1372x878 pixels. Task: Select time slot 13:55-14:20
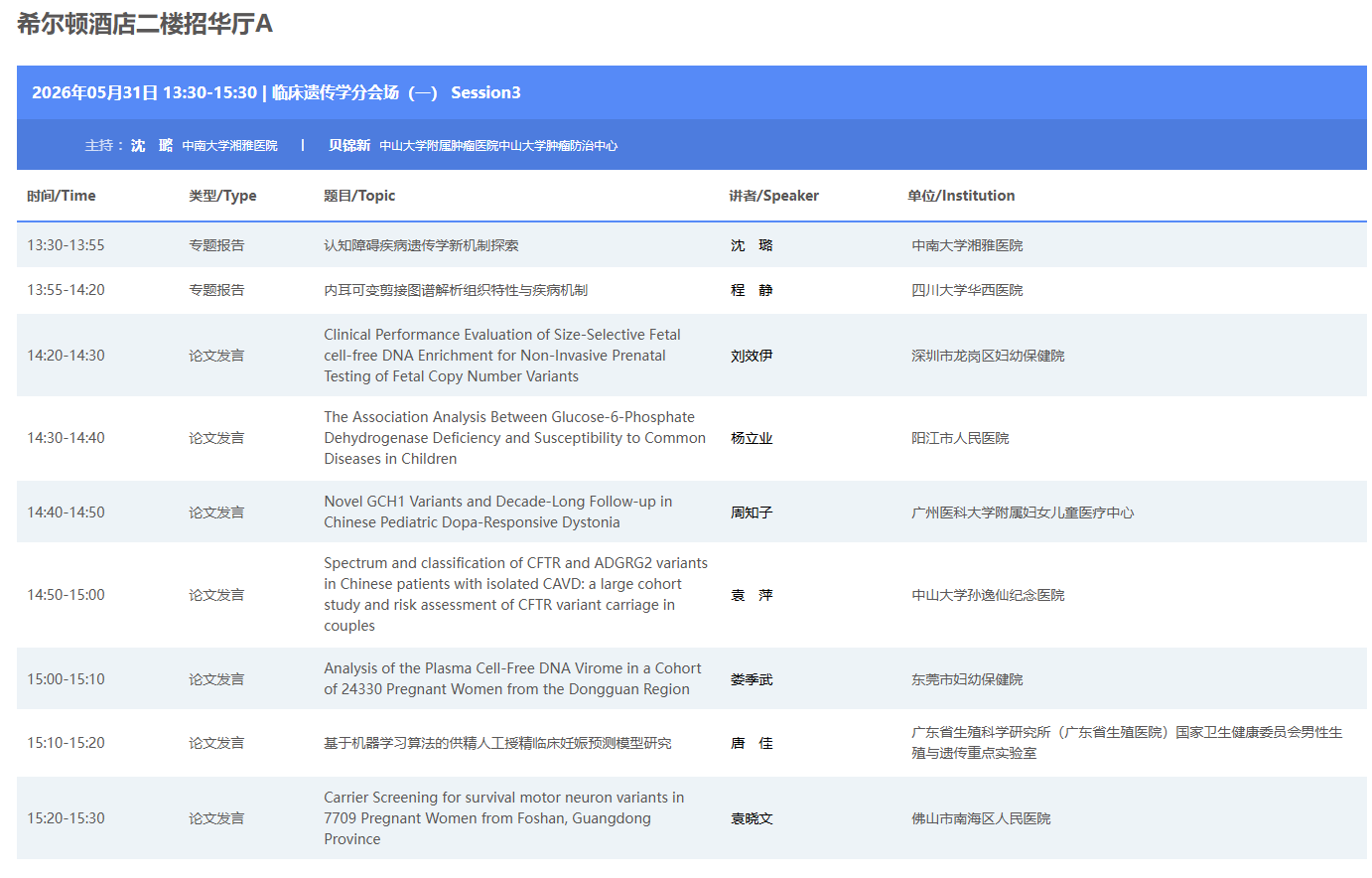click(66, 290)
